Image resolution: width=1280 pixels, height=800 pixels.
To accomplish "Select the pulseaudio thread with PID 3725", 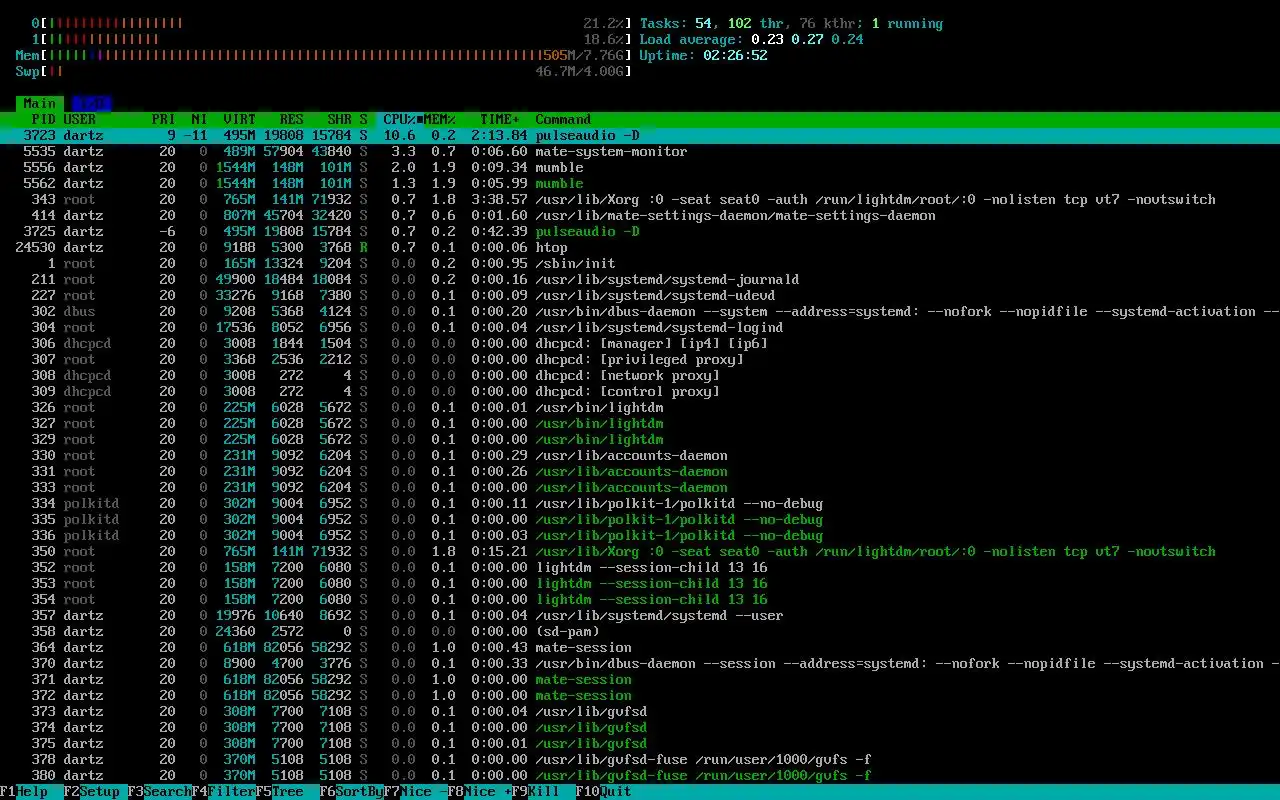I will pos(640,231).
